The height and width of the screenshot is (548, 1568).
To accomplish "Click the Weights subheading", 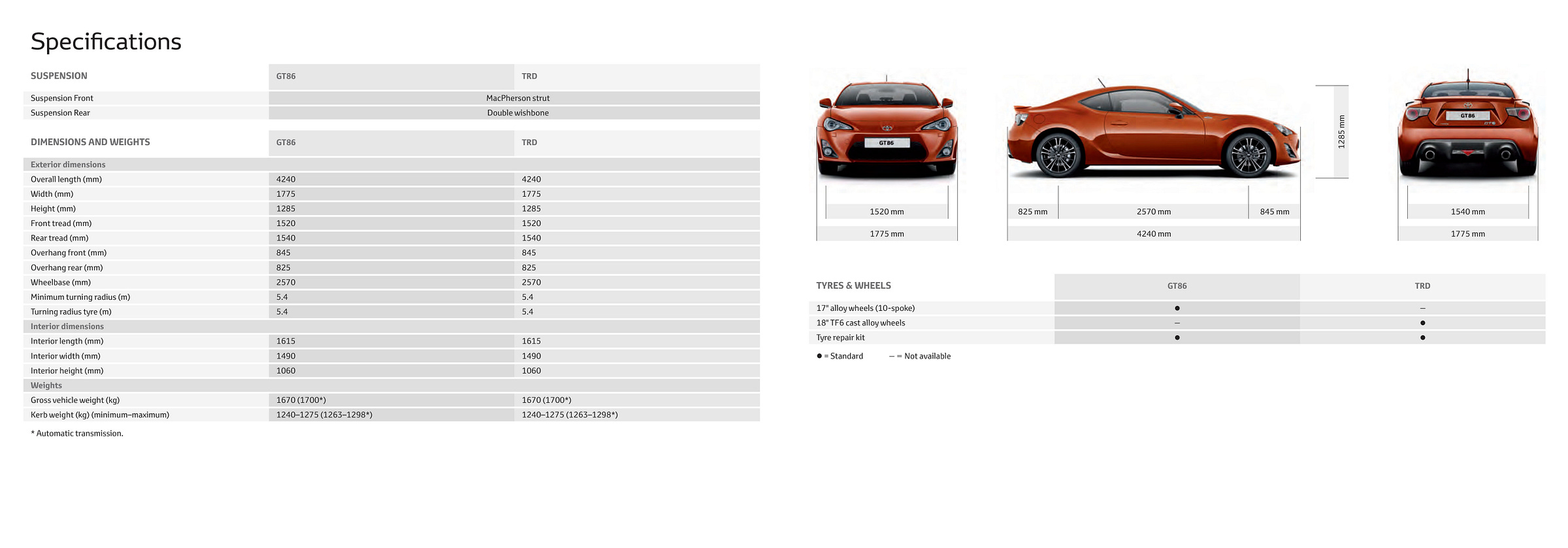I will coord(46,385).
